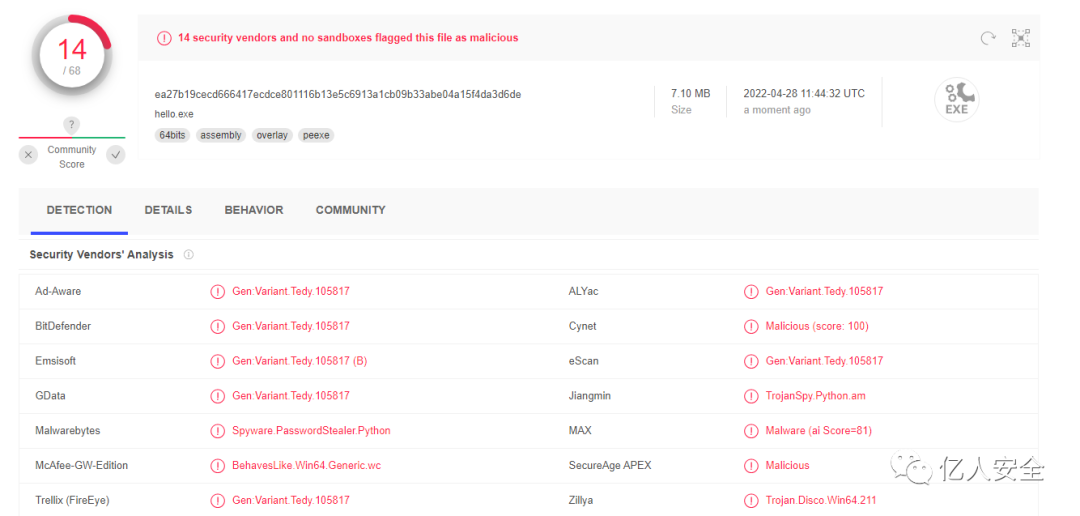Click the Malware (ai Score=81) result

click(819, 431)
